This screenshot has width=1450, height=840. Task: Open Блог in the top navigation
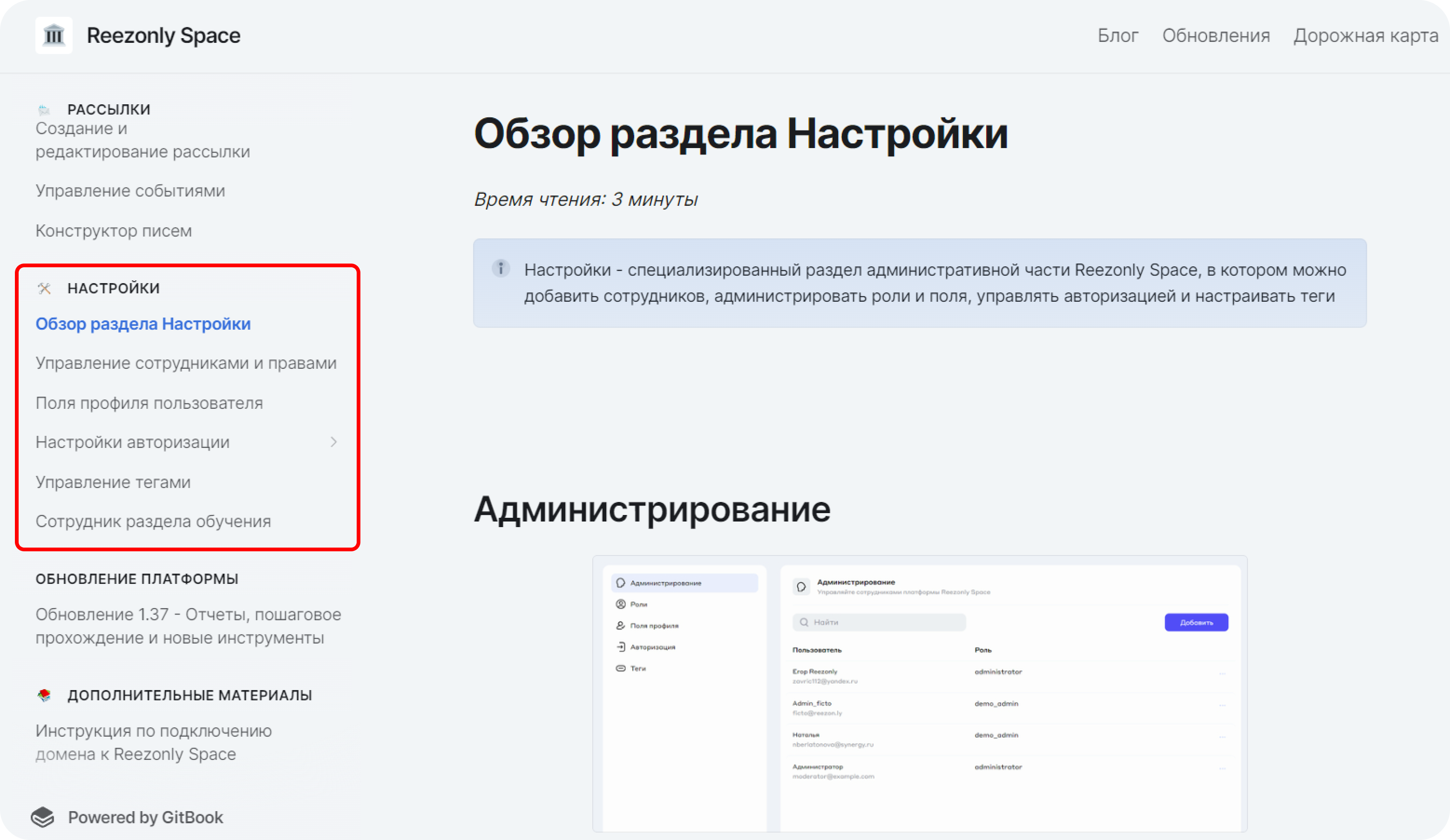1118,36
